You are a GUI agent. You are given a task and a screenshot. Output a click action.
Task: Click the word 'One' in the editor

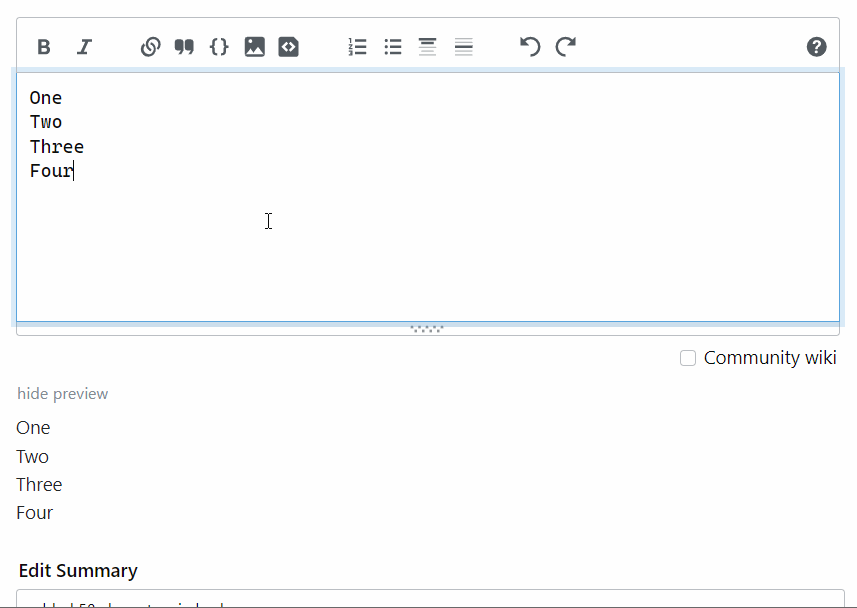tap(46, 98)
